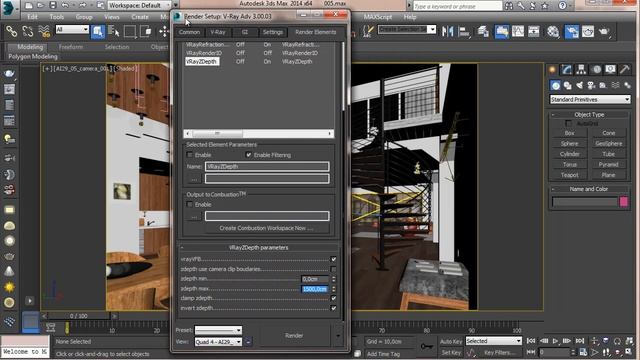Click the search keyword or phrase box
The height and width of the screenshot is (360, 640).
click(x=457, y=6)
